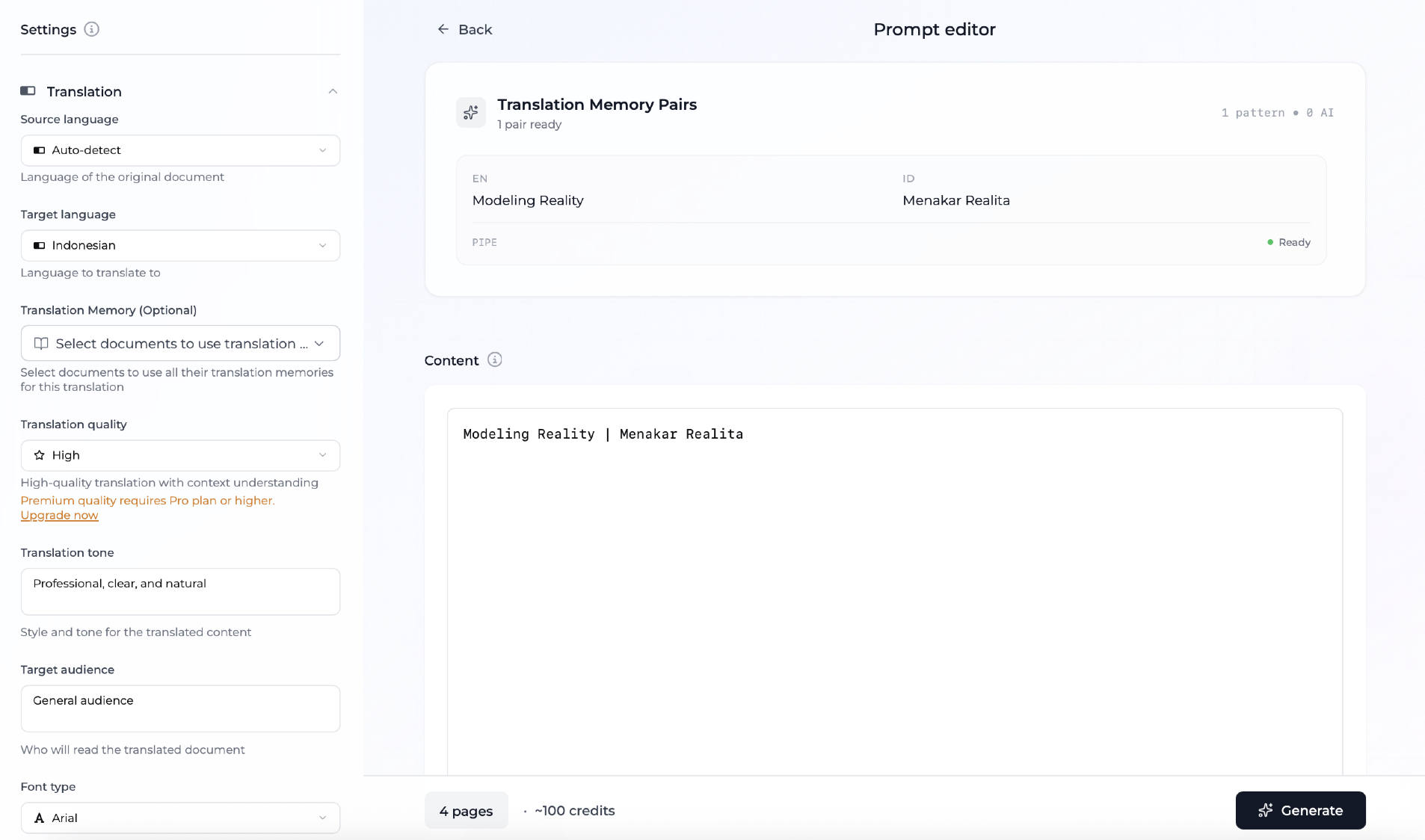Go Back from the Prompt editor

(464, 29)
